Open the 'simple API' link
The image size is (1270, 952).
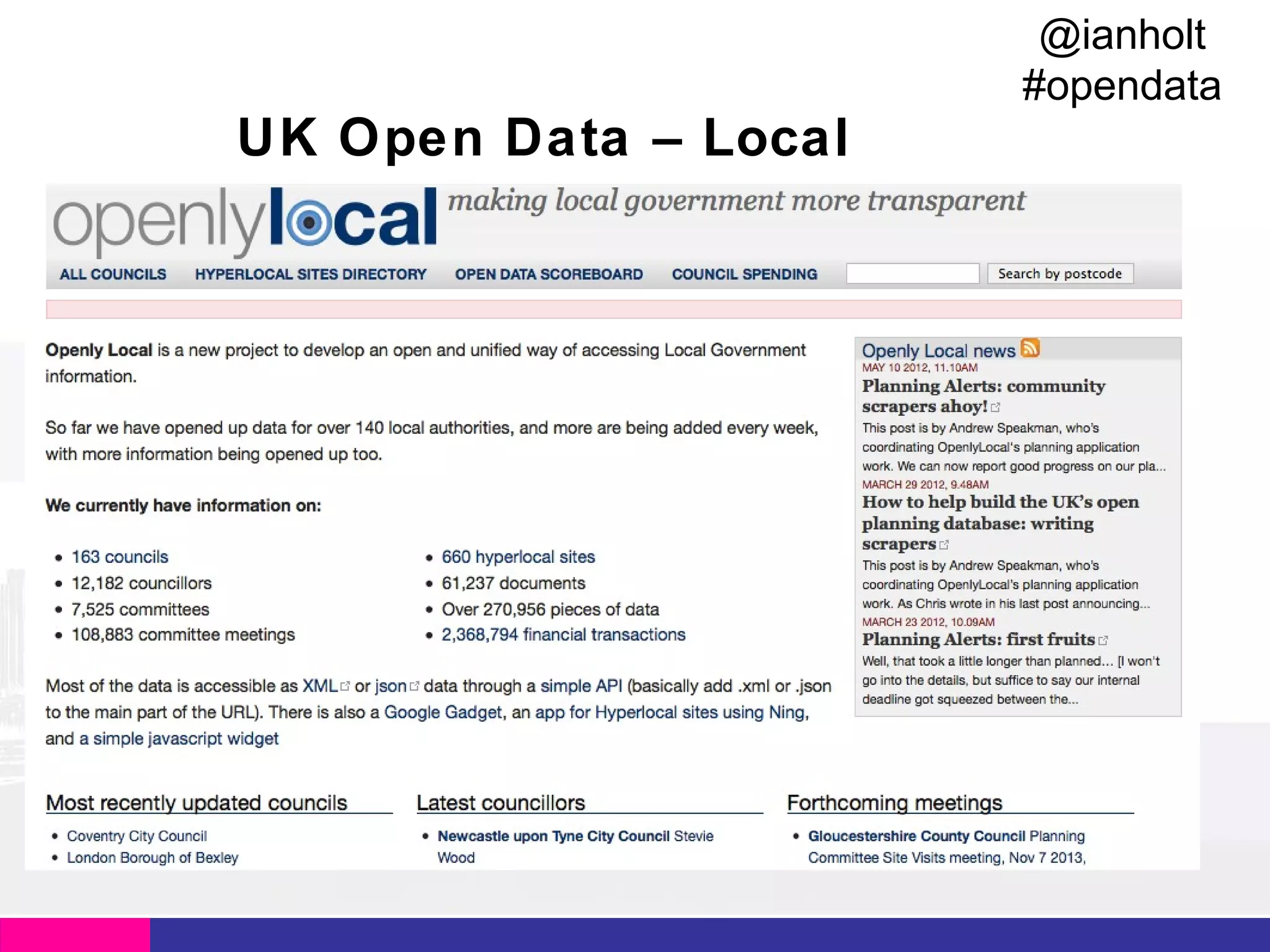(x=581, y=686)
